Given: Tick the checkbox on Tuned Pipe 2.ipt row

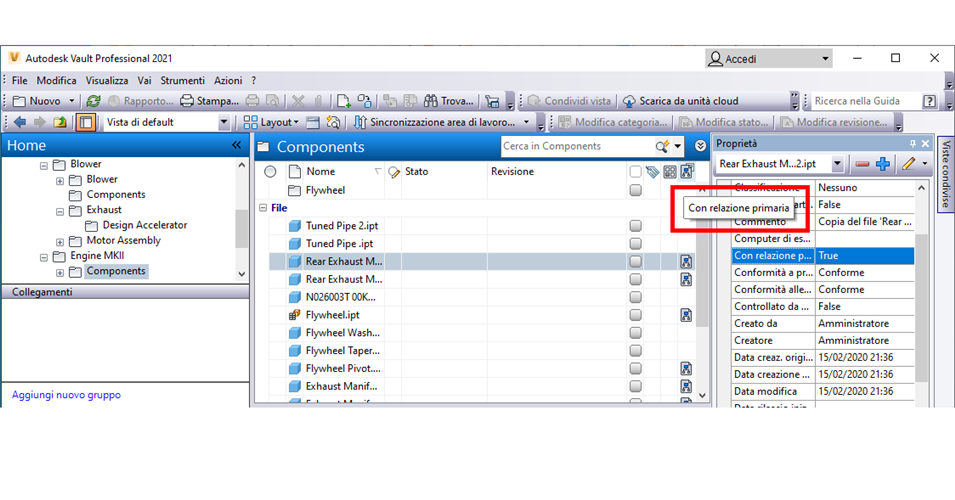Looking at the screenshot, I should pyautogui.click(x=635, y=226).
